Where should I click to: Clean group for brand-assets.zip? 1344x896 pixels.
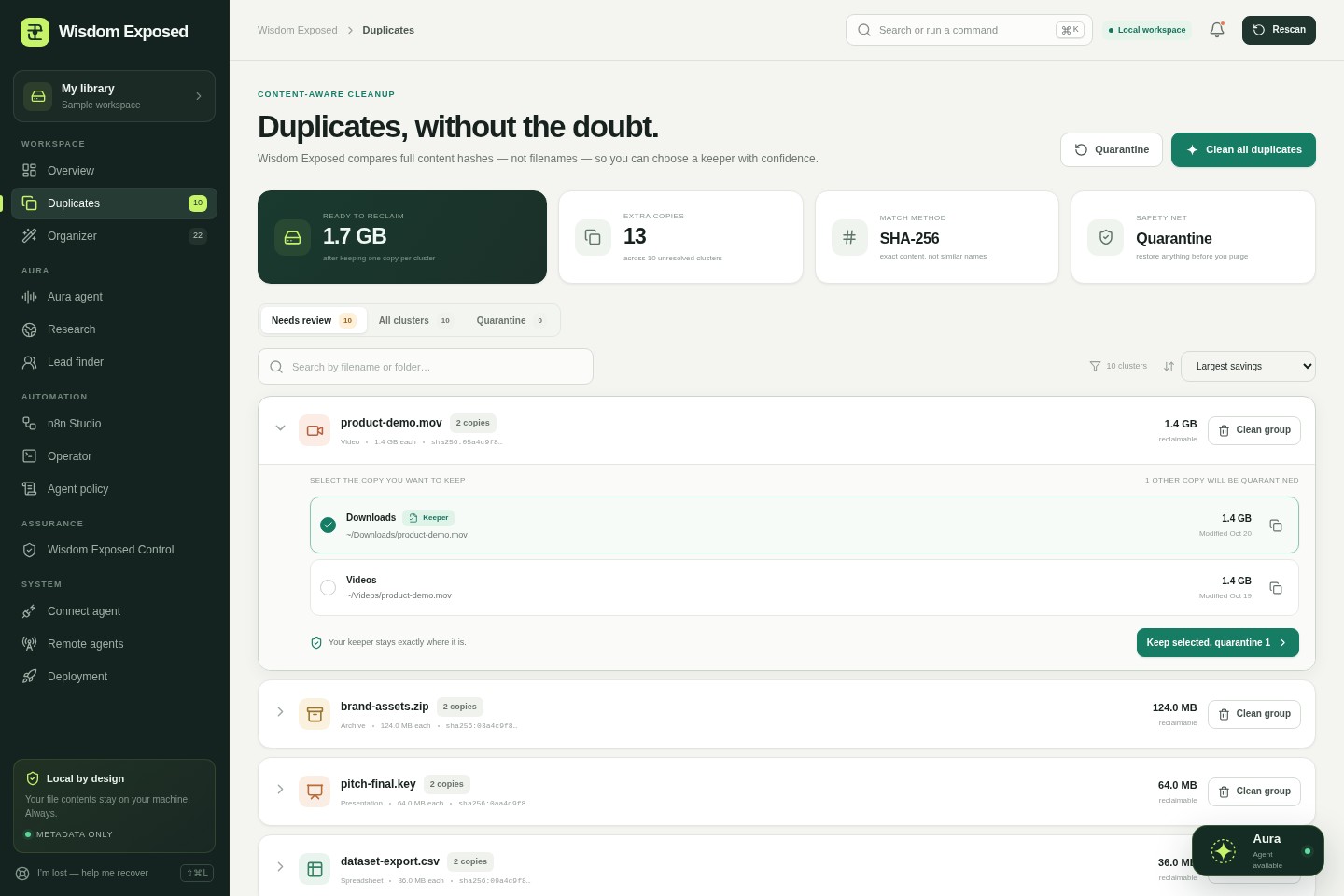point(1254,714)
